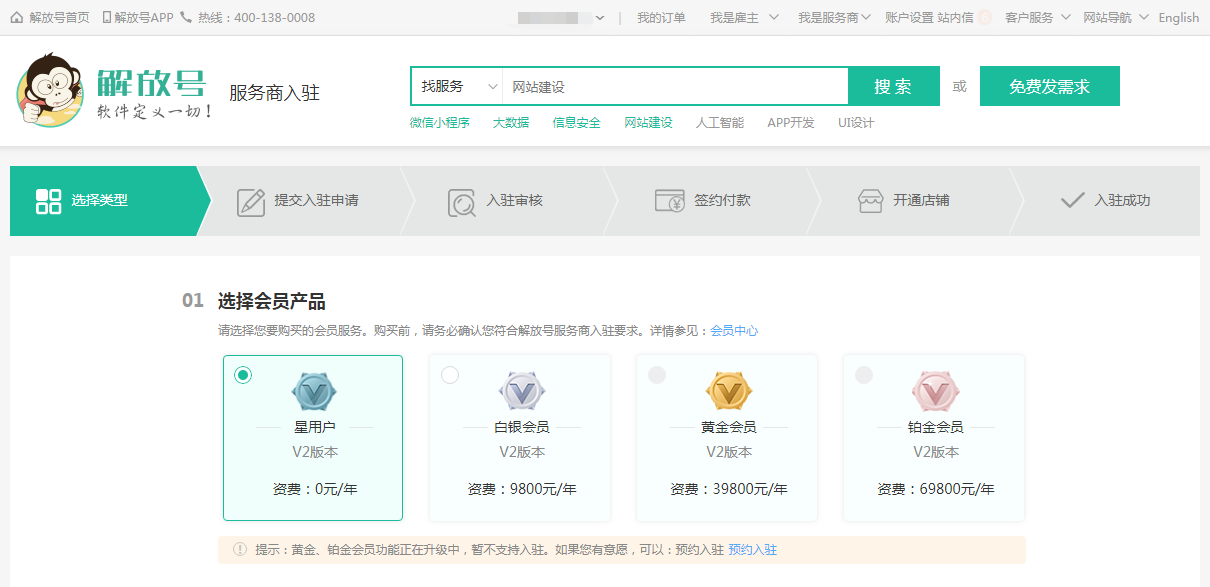1210x587 pixels.
Task: Click the search input field with 网站建设
Action: pyautogui.click(x=675, y=87)
